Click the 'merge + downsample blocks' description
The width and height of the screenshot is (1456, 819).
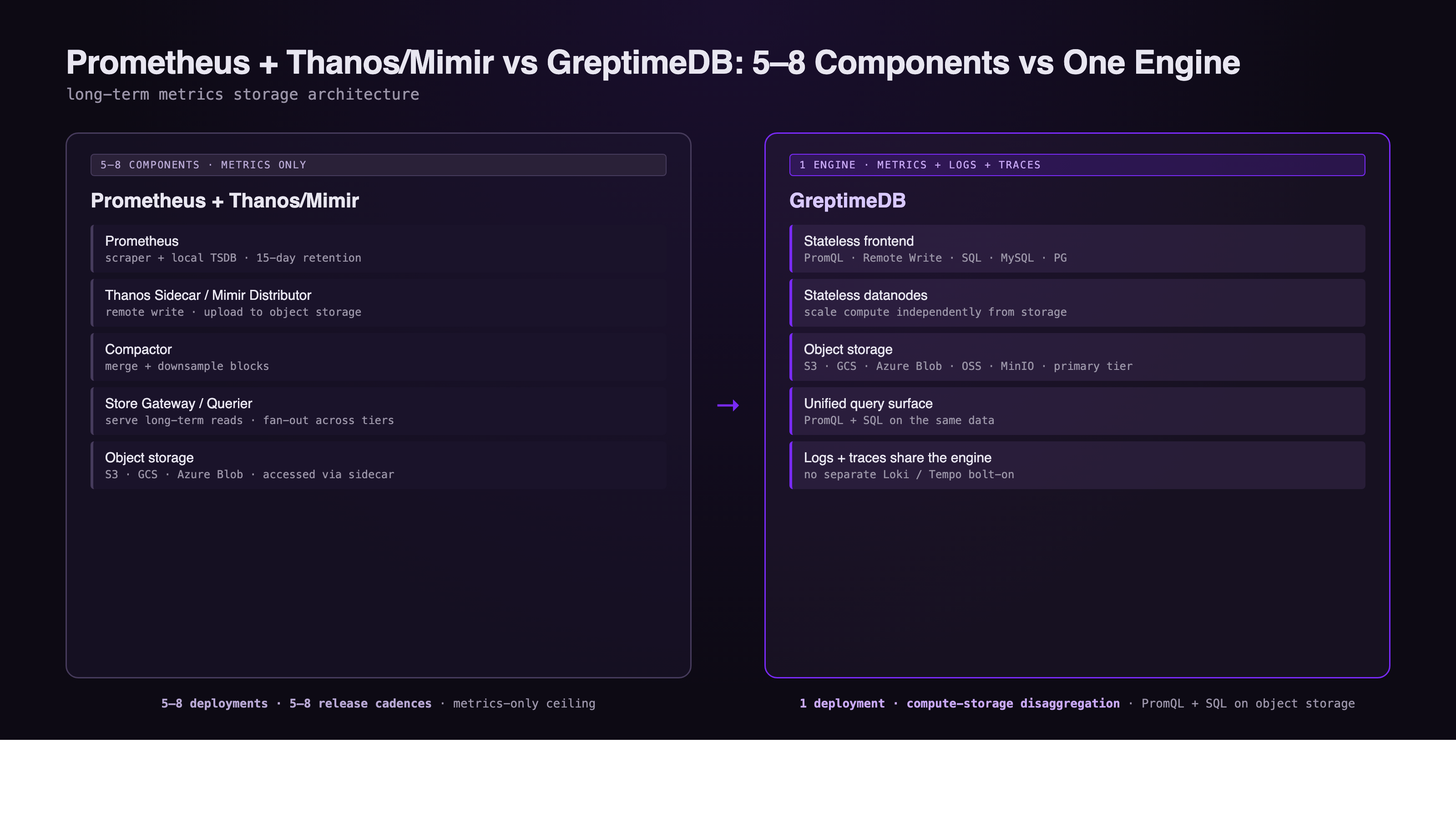click(187, 366)
